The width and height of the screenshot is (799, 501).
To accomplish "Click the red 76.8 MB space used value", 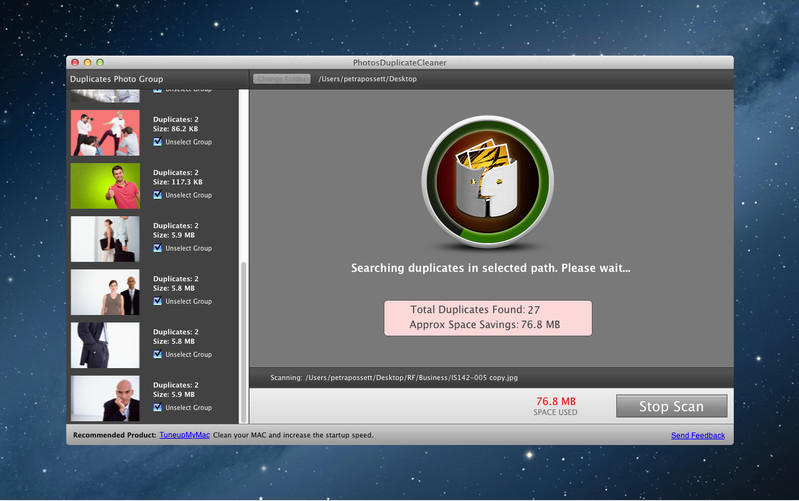I will coord(555,401).
